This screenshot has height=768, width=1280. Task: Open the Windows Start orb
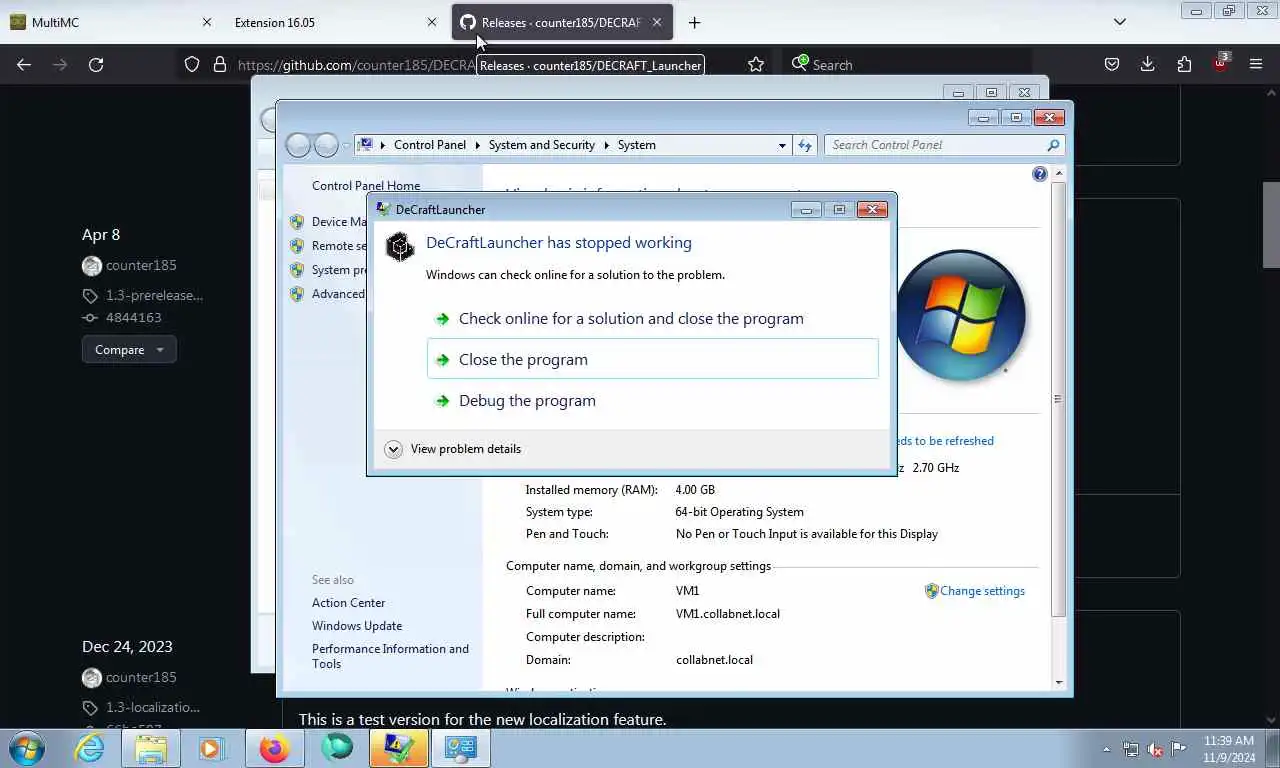26,748
